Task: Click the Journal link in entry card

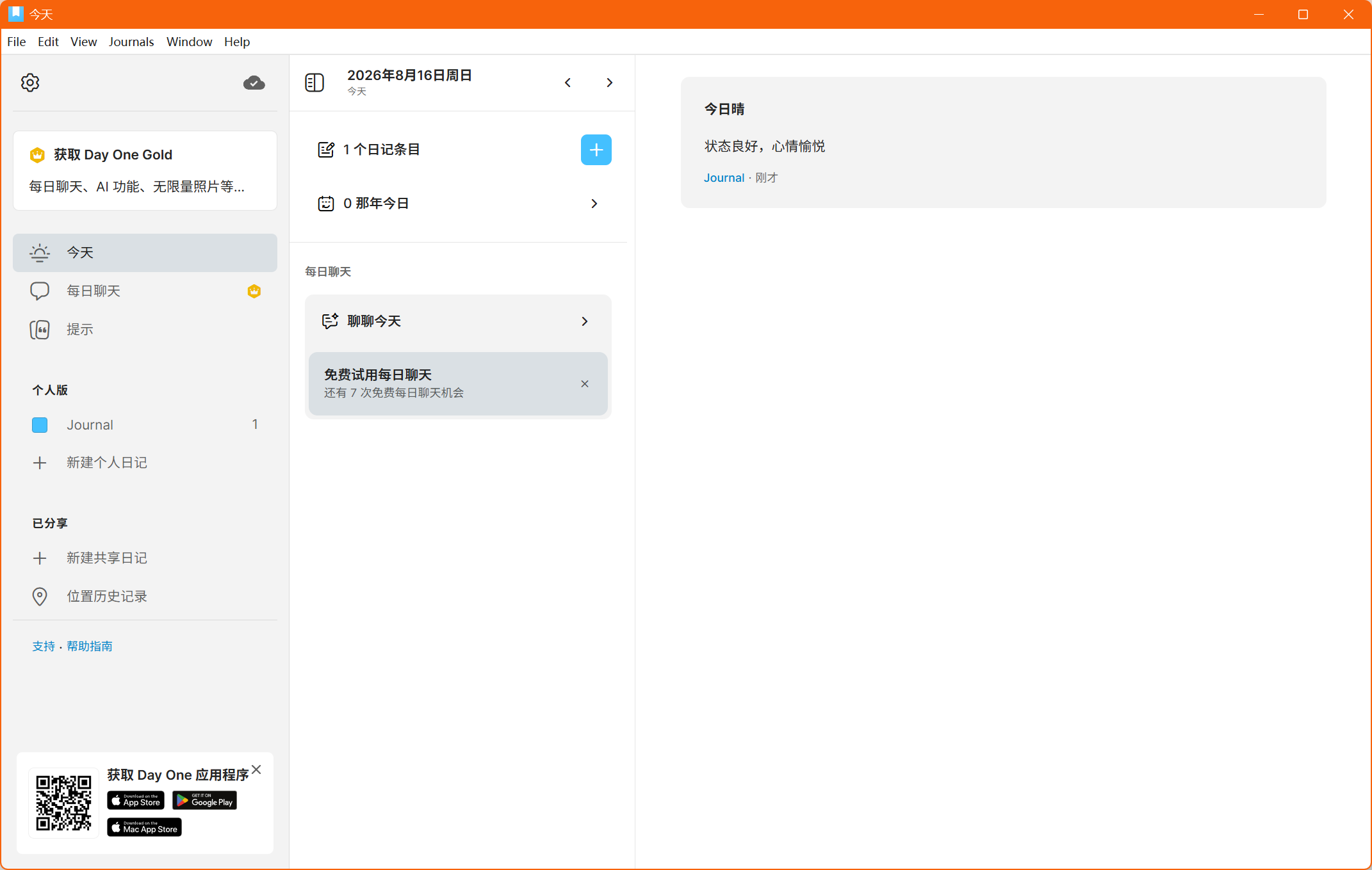Action: (x=724, y=178)
